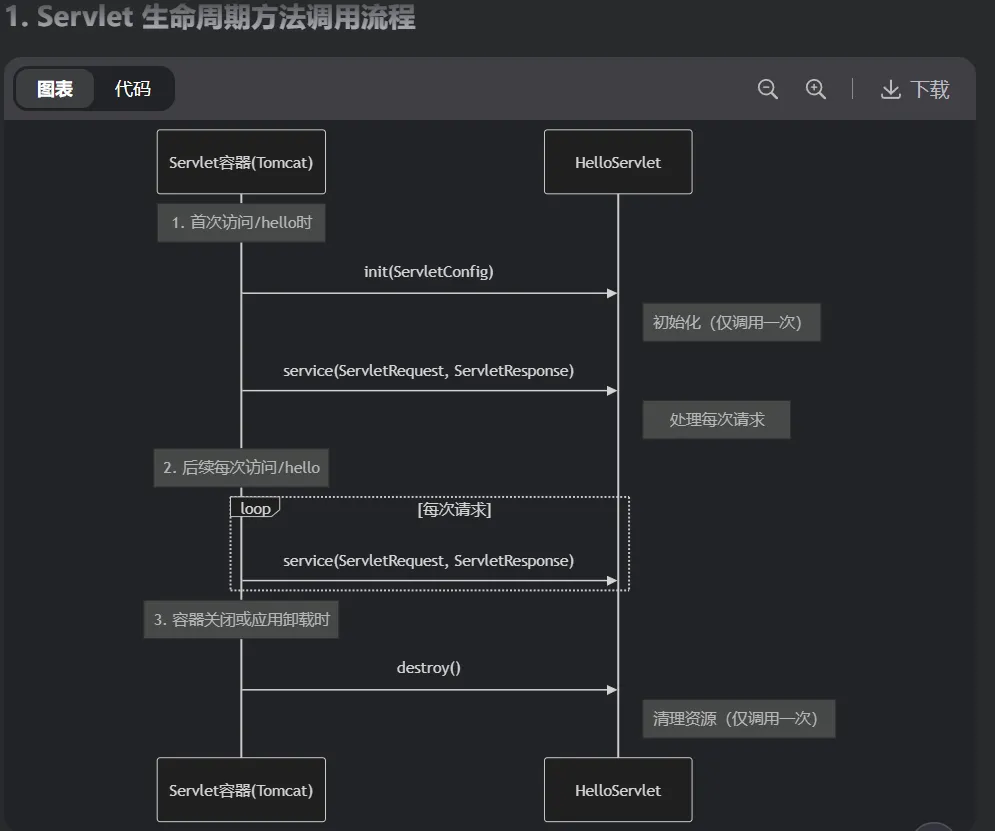Click the 清理资源（仅调用一次）note
Viewport: 995px width, 831px height.
738,719
